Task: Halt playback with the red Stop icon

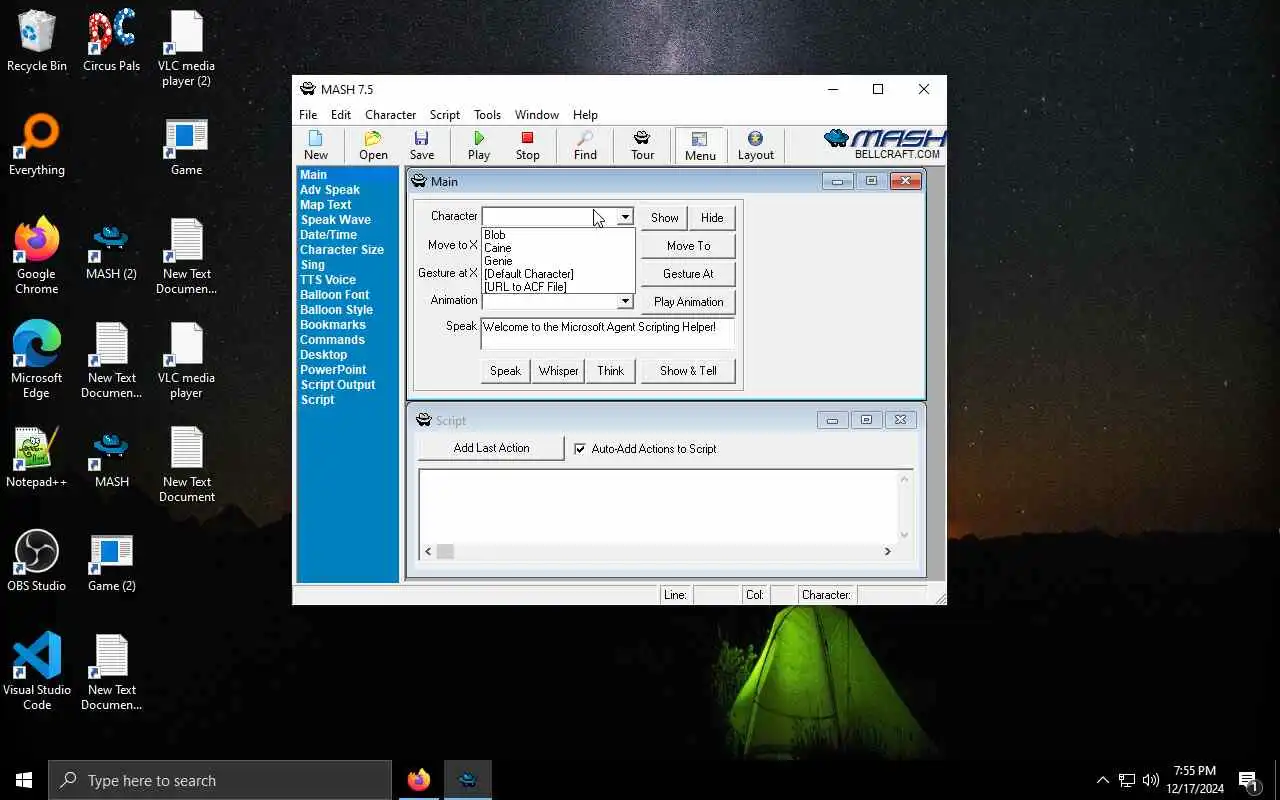Action: coord(527,145)
